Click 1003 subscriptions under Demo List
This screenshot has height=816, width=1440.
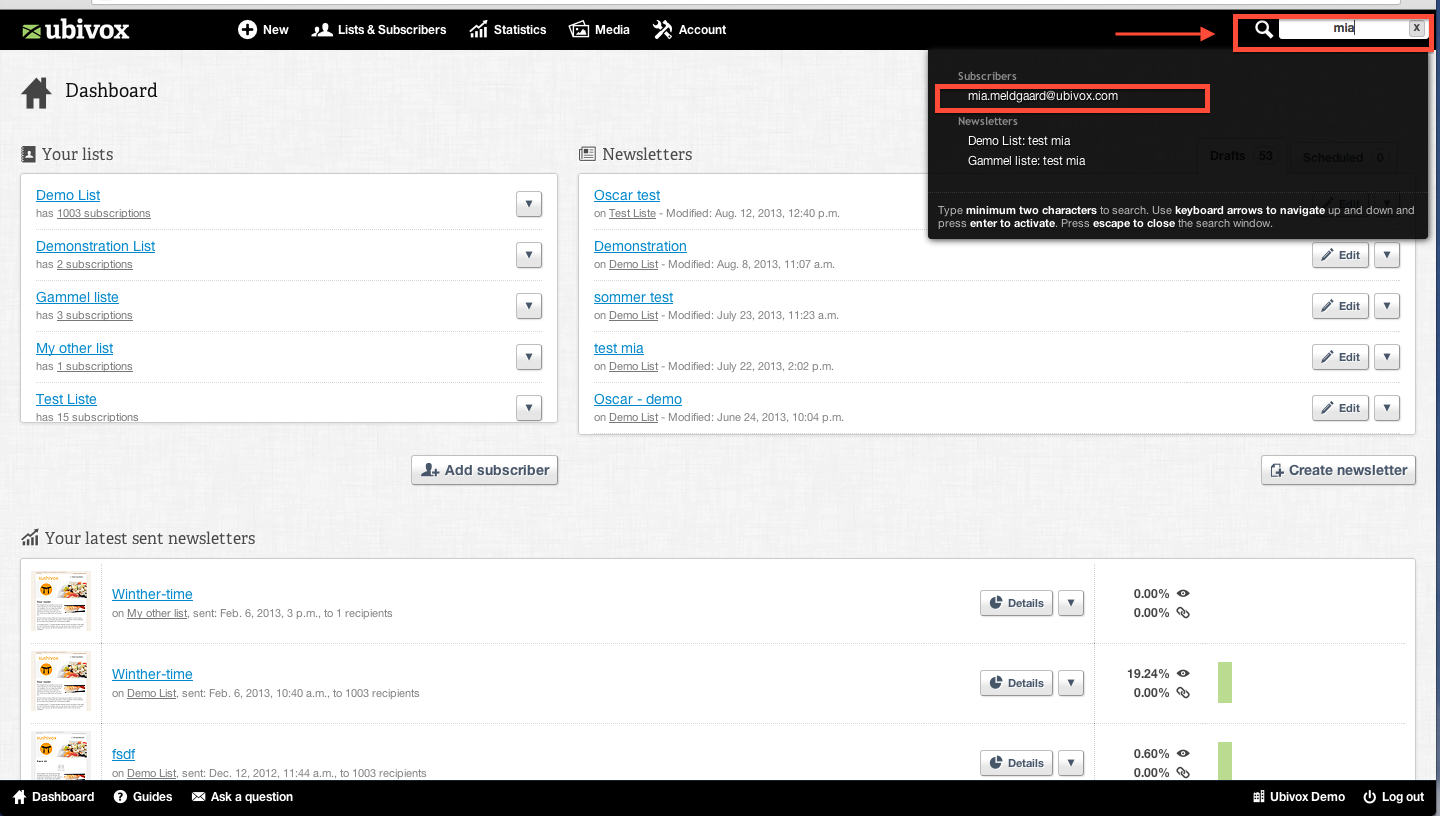tap(104, 214)
